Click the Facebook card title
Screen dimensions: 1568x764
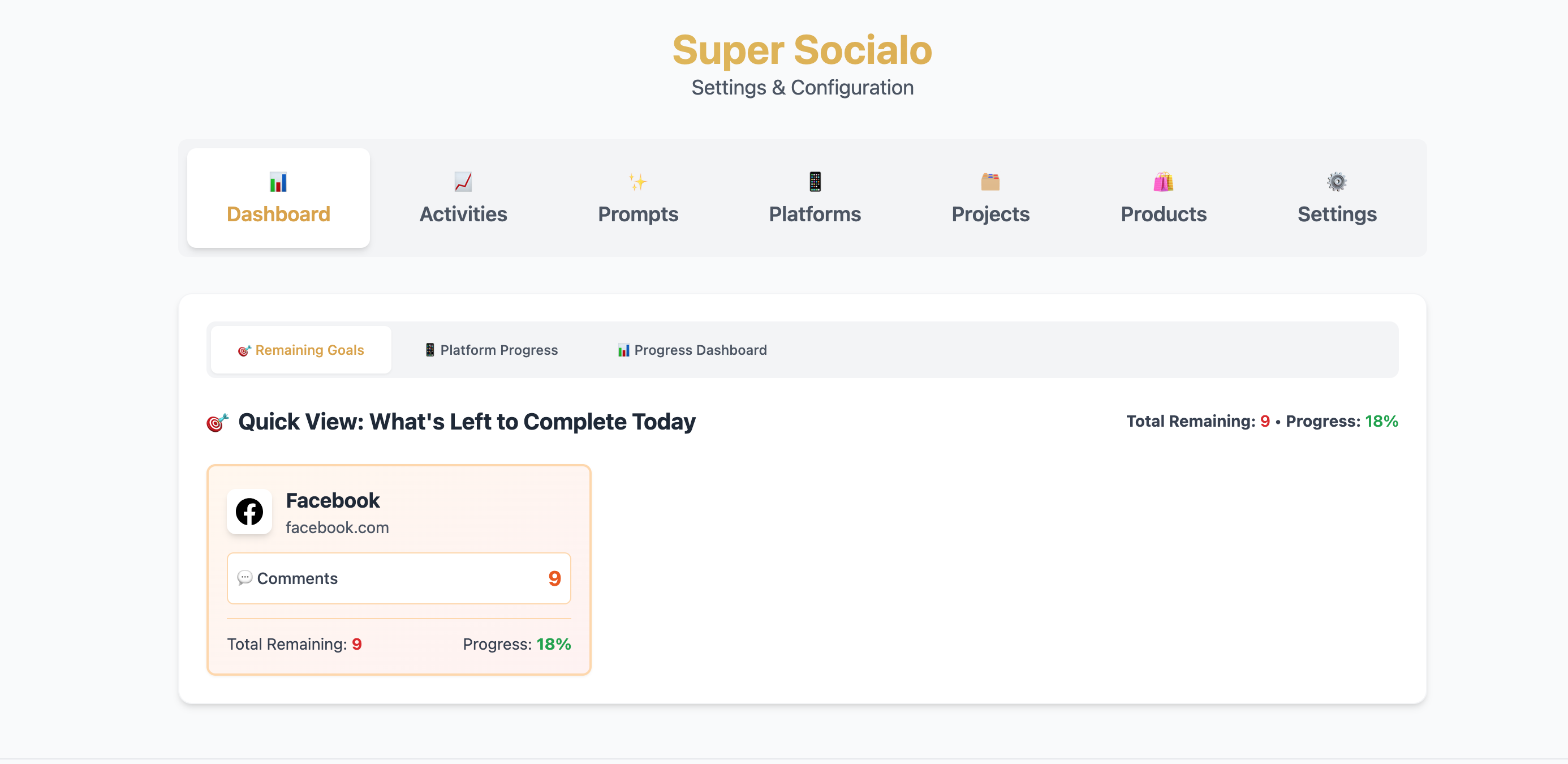click(x=333, y=500)
